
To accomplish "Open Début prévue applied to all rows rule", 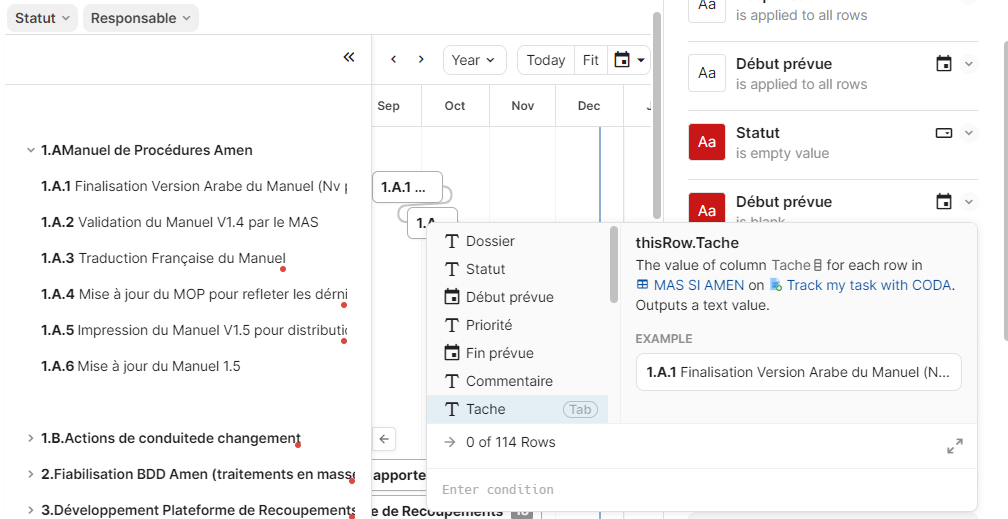I will (832, 73).
